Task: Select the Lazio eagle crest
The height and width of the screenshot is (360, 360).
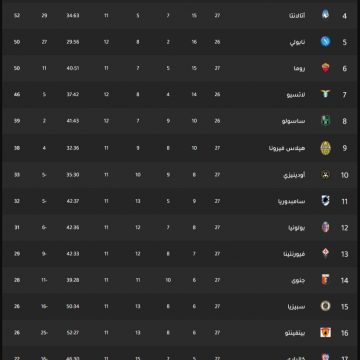Action: click(325, 94)
